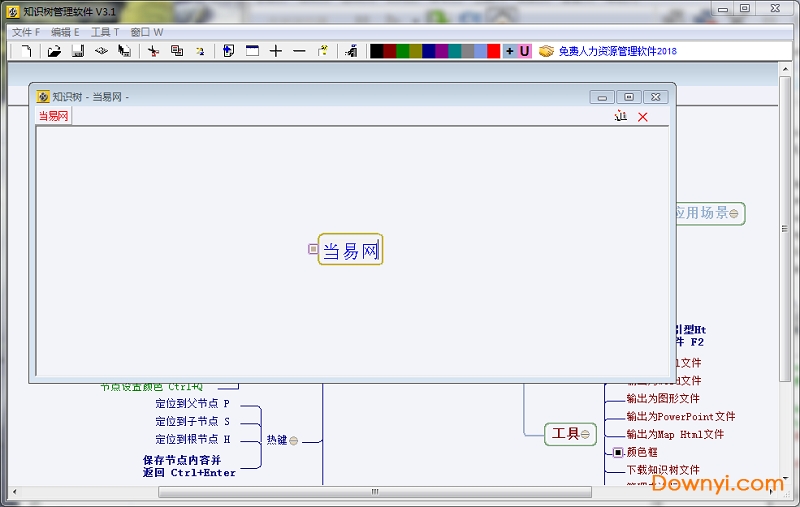Select the green color swatch
The height and width of the screenshot is (507, 800).
[x=403, y=51]
